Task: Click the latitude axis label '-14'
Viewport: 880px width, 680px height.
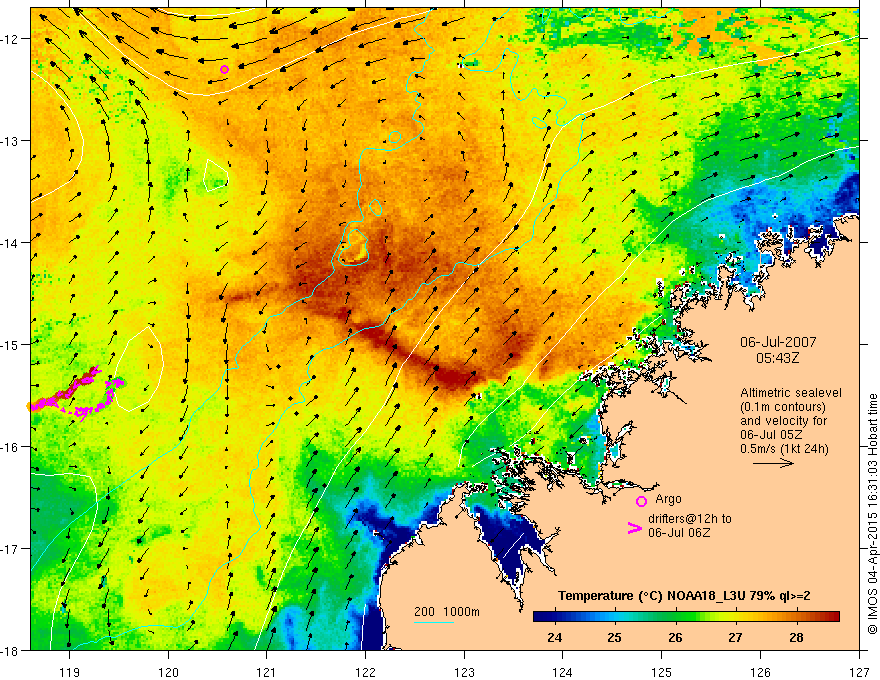Action: click(11, 242)
